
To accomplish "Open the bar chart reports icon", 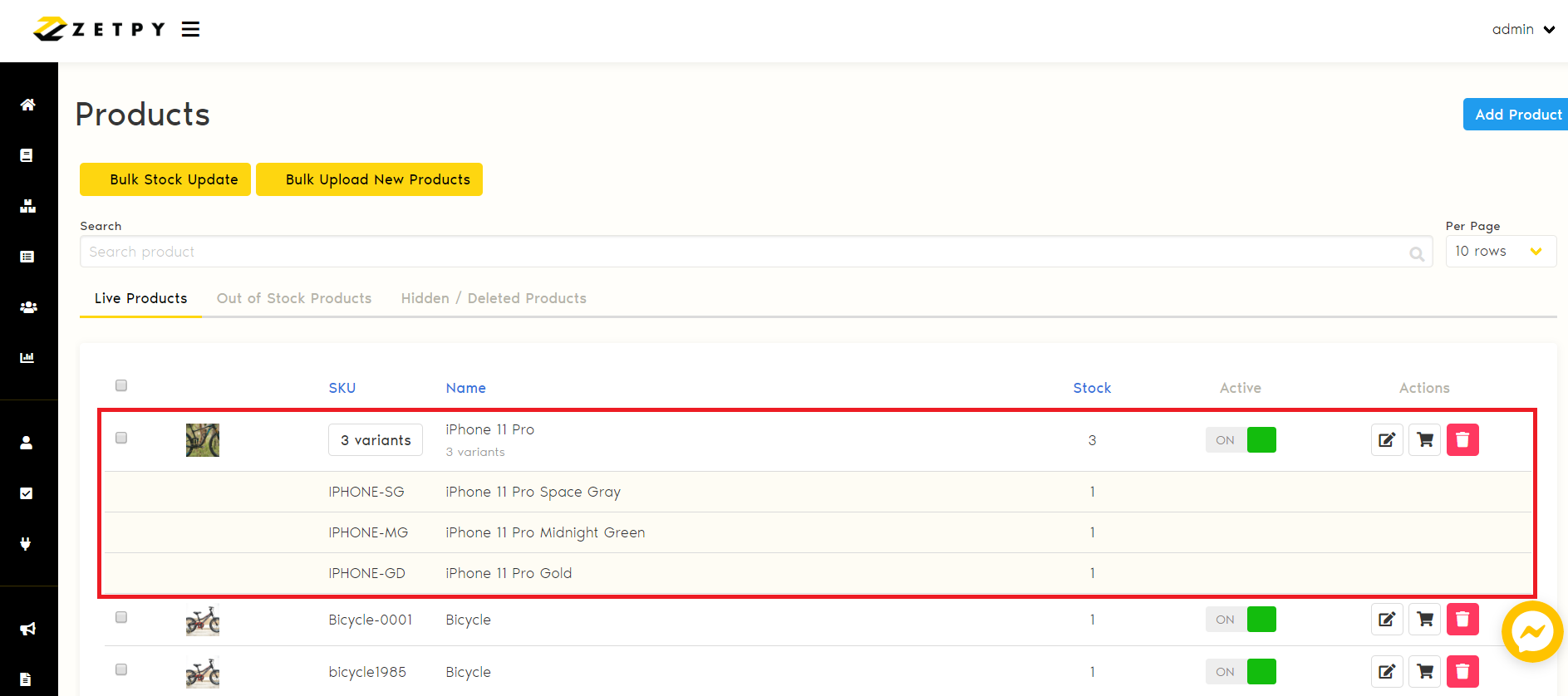I will click(27, 358).
